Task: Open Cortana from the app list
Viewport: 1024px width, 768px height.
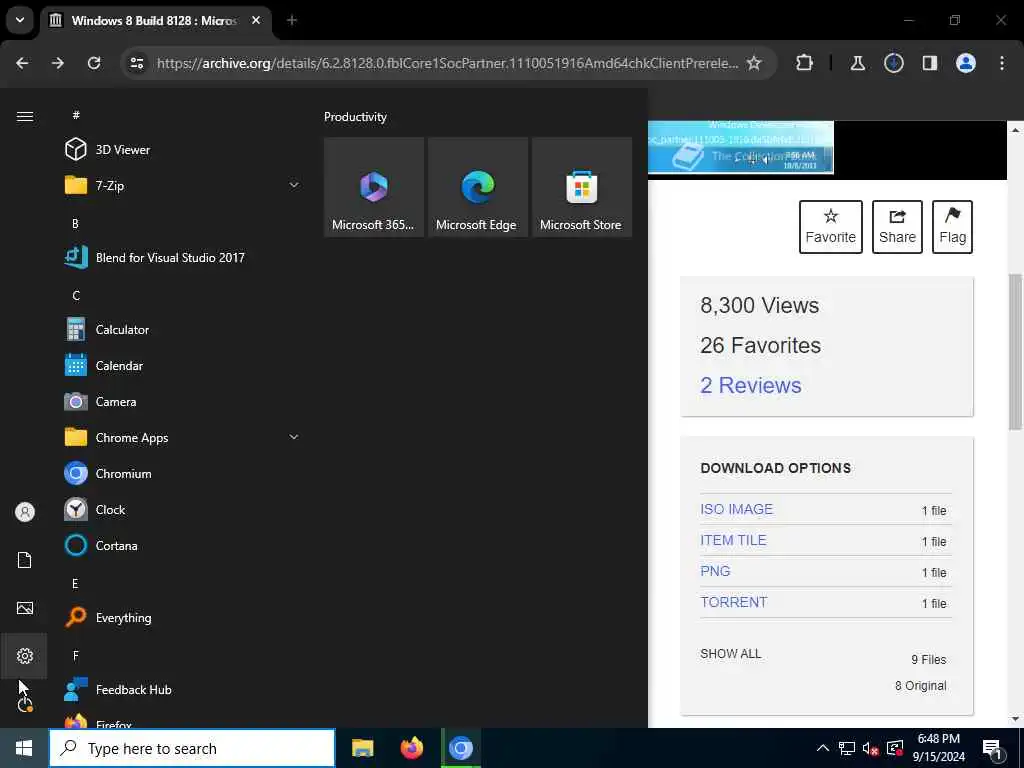Action: click(181, 545)
